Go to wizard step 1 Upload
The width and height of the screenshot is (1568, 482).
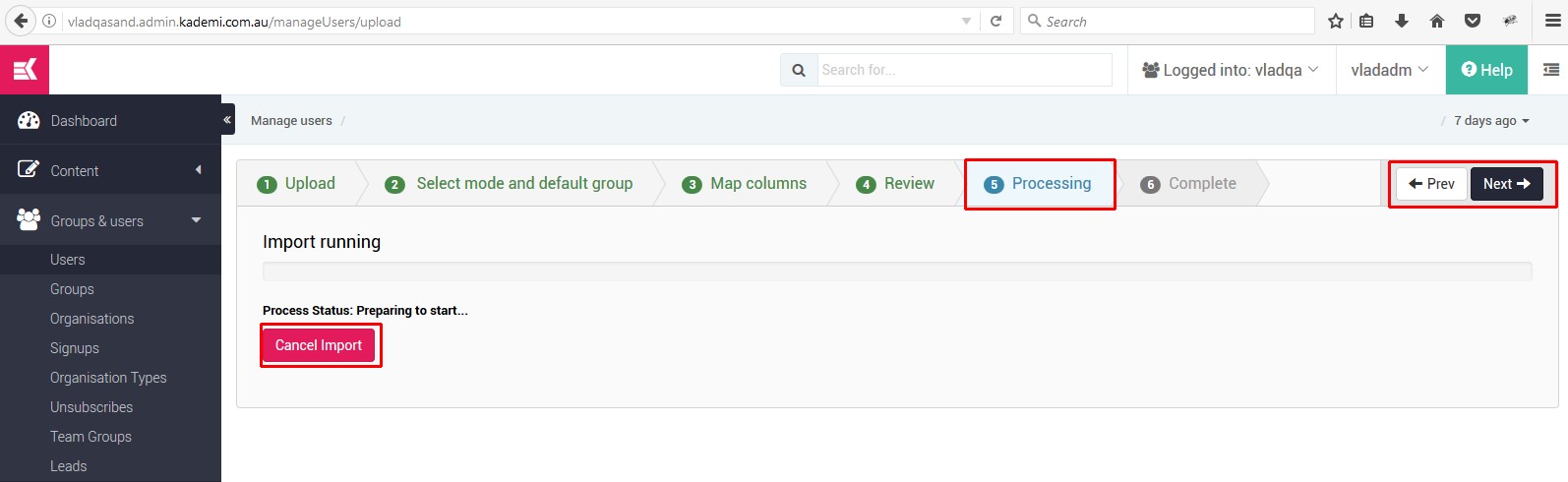(x=296, y=184)
